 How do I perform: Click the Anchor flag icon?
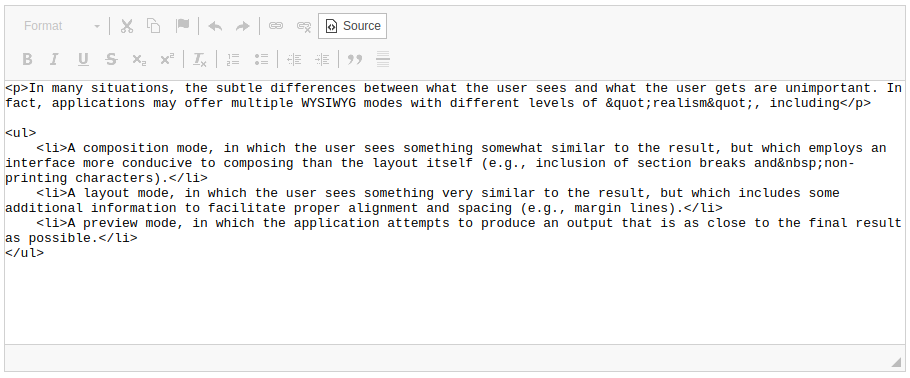click(x=183, y=26)
